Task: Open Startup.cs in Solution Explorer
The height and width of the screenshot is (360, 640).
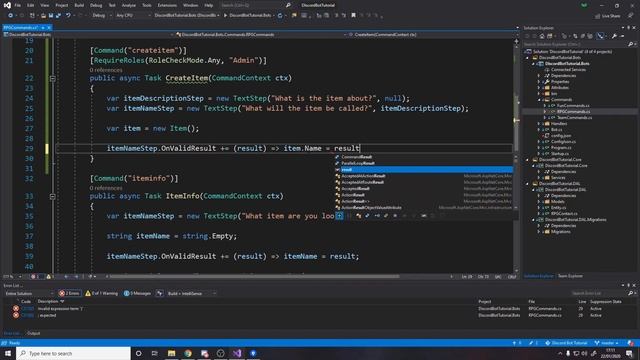Action: (560, 153)
